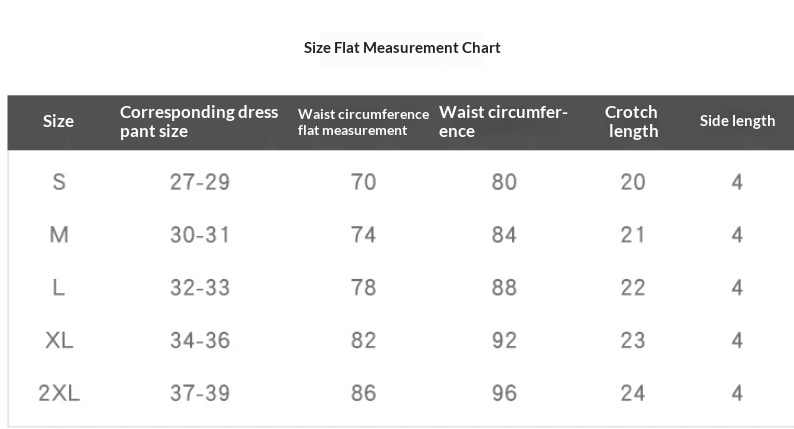Click the Corresponding dress pant size header

click(x=199, y=122)
